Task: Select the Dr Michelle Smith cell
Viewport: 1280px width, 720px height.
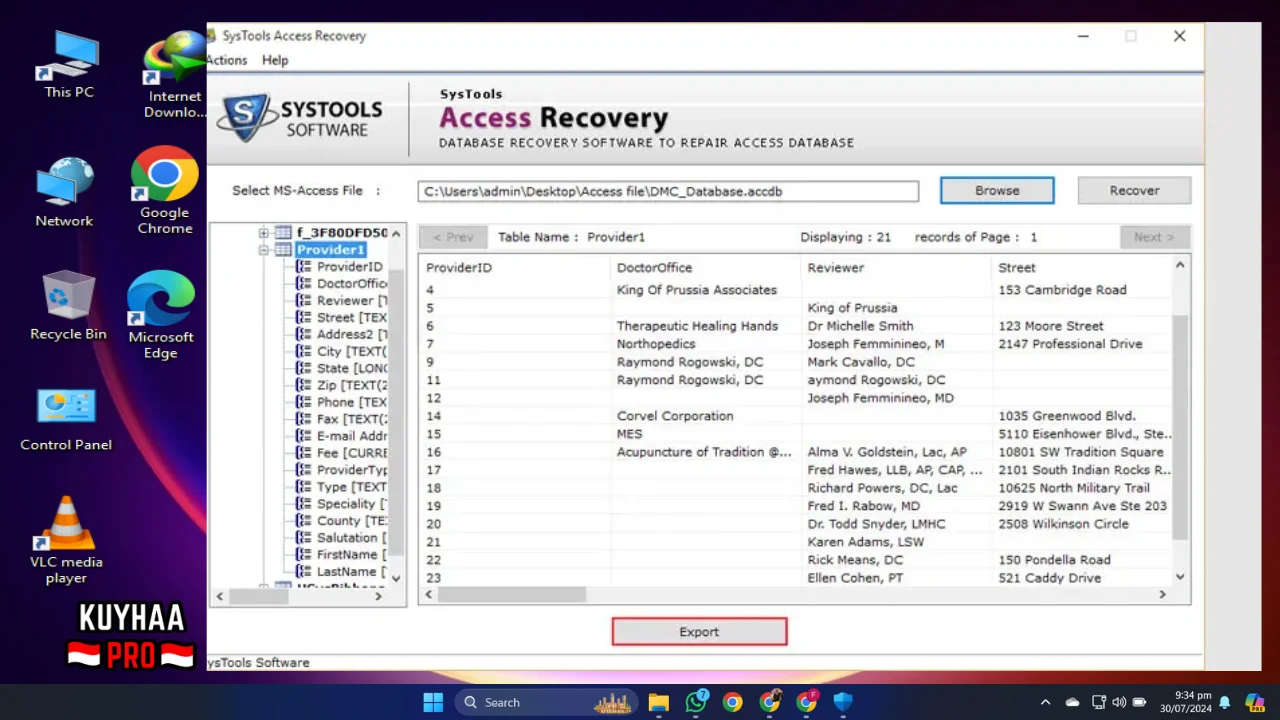Action: tap(860, 326)
